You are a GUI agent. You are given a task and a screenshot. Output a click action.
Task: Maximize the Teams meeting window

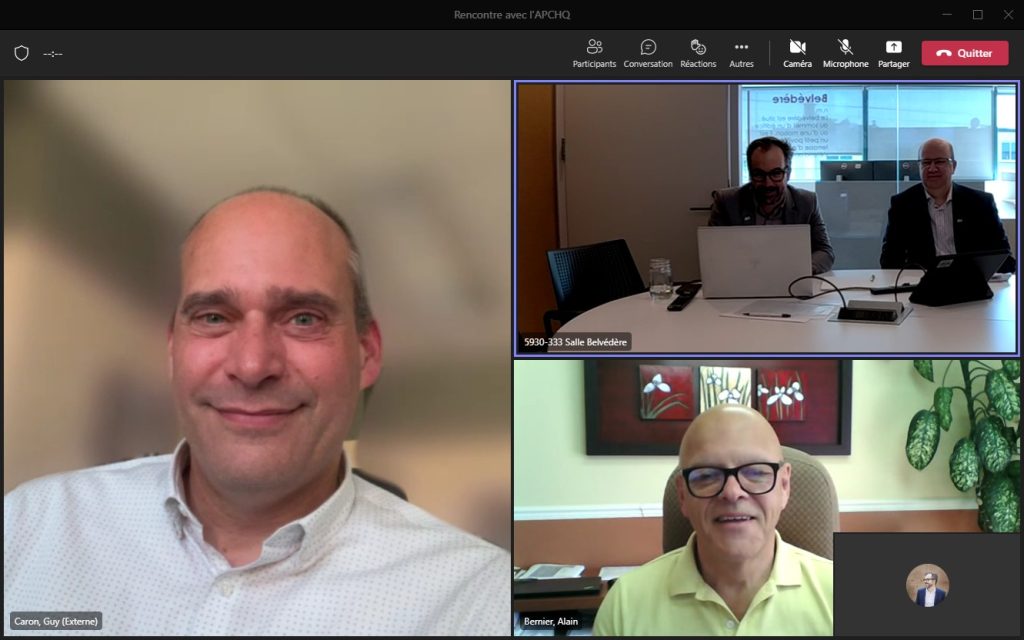pyautogui.click(x=977, y=14)
